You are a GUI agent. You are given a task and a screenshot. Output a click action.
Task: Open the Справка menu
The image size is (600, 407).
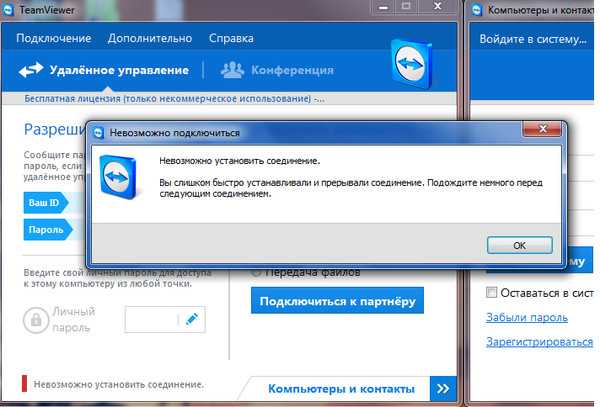point(231,38)
